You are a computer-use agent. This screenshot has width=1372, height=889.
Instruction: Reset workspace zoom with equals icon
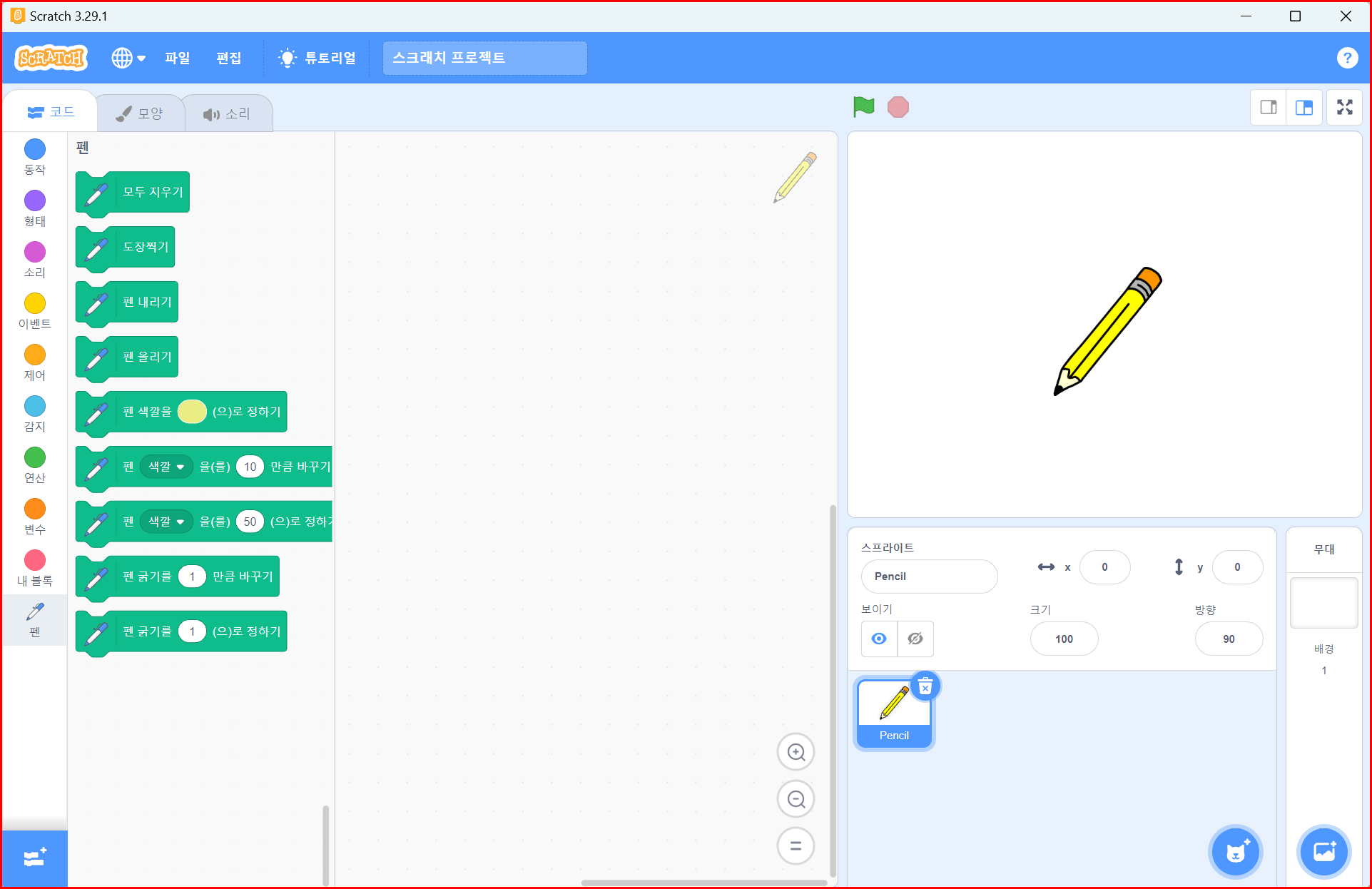796,846
